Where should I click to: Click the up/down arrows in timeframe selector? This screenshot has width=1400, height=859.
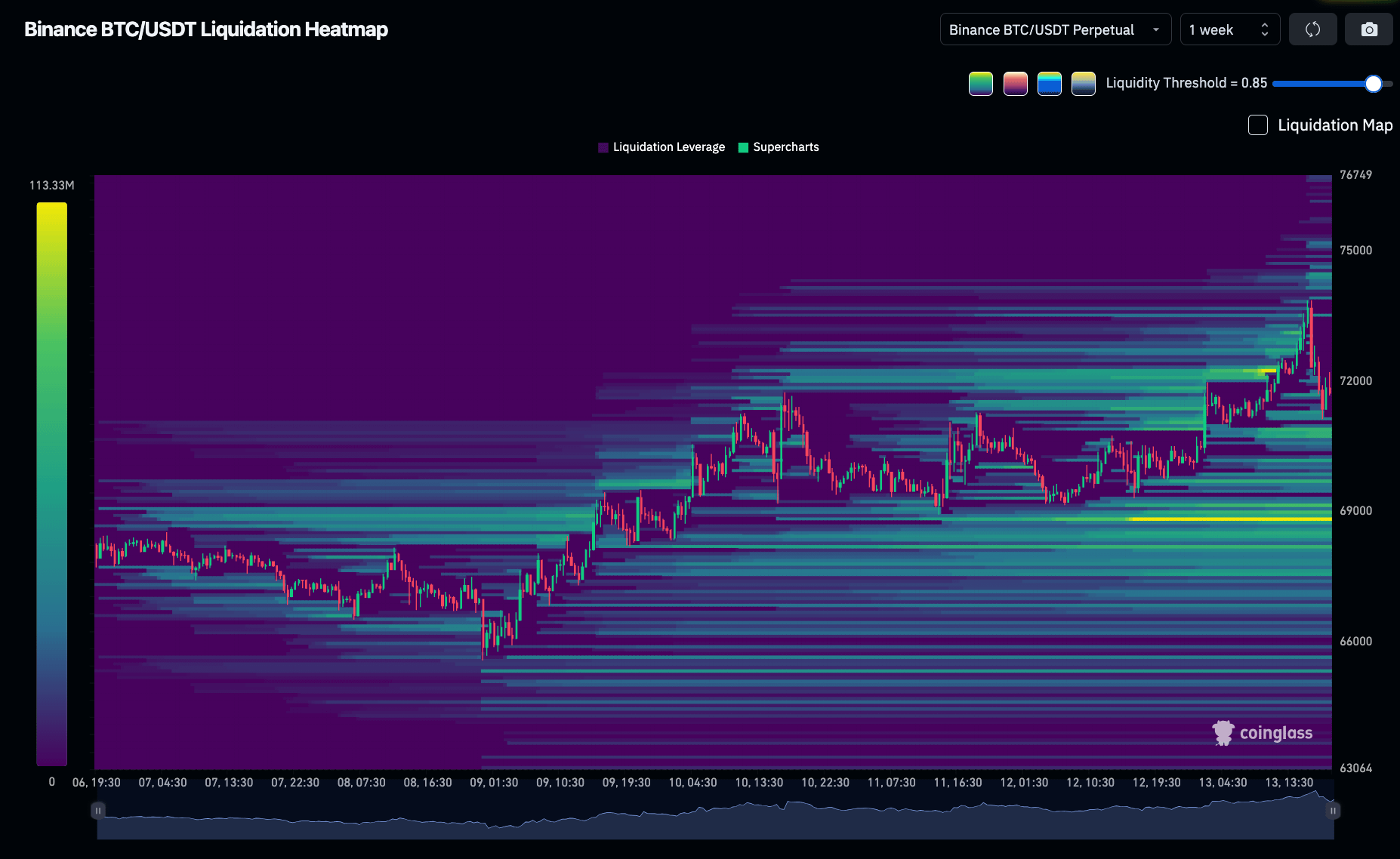coord(1265,29)
